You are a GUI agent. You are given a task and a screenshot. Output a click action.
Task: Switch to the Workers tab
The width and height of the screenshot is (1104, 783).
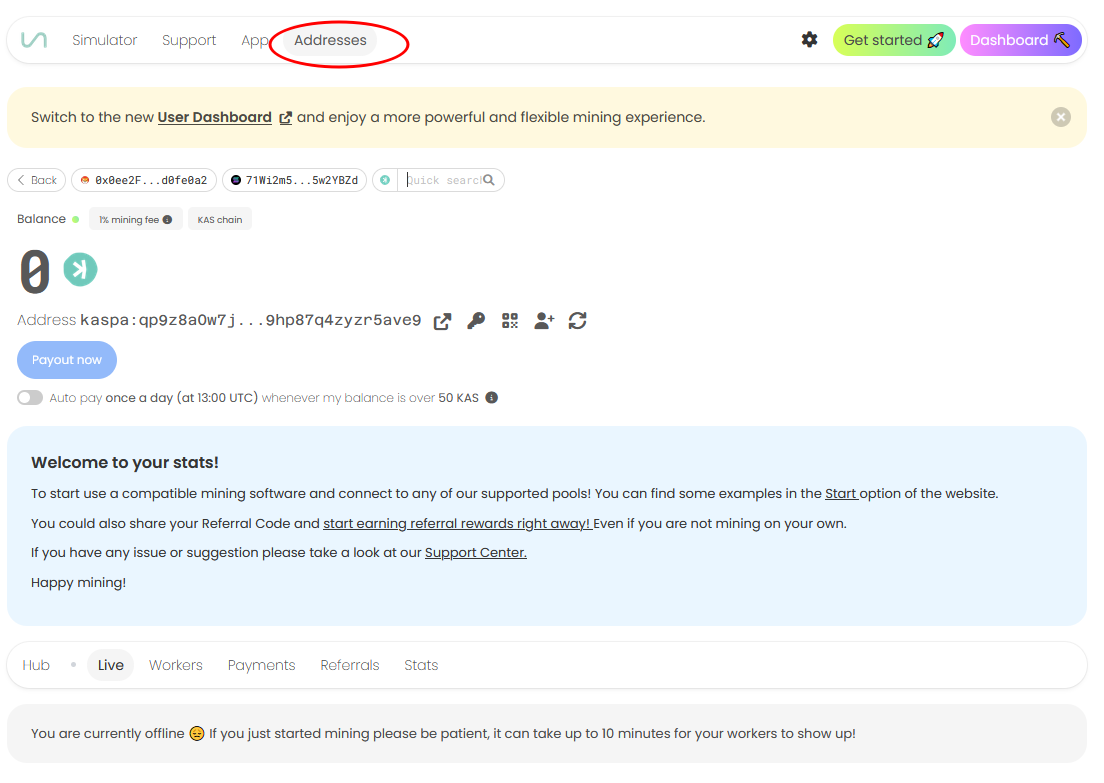point(176,665)
